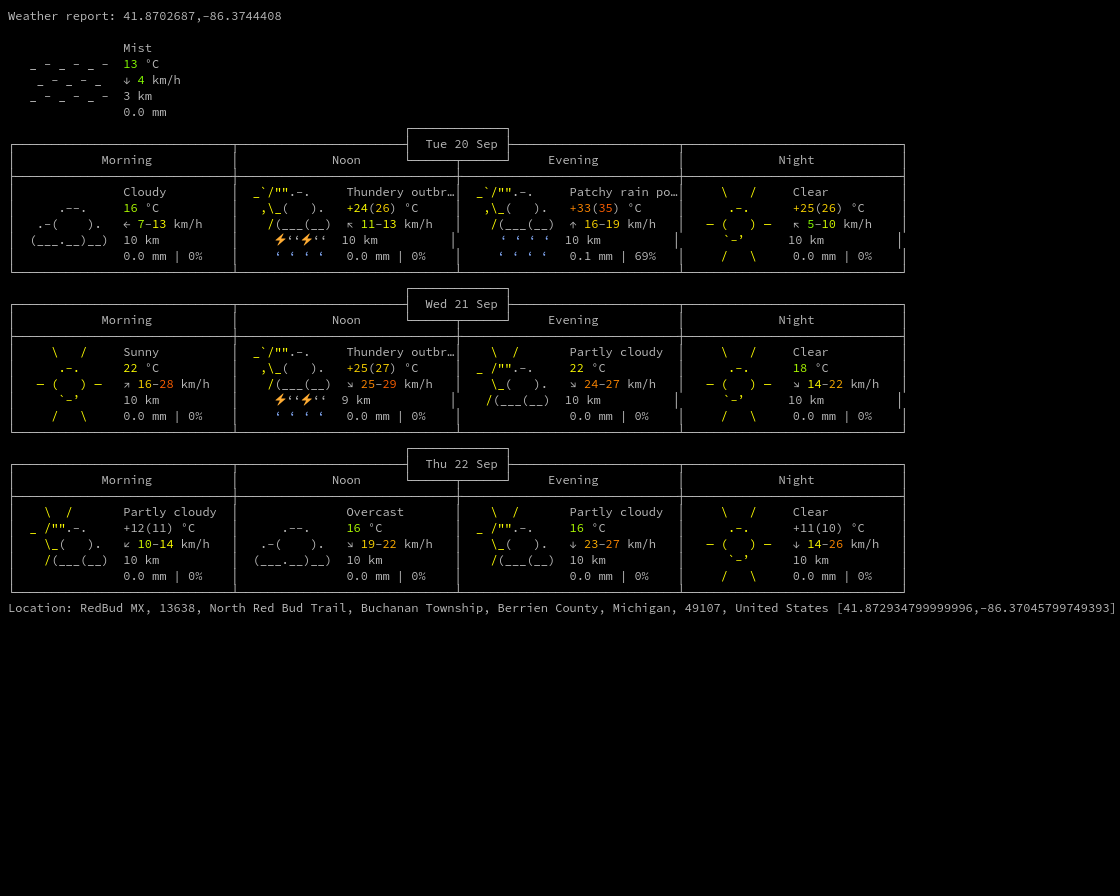The width and height of the screenshot is (1120, 896).
Task: Click the thunderstorm icon for Tue 20 Sep Noon
Action: click(291, 224)
